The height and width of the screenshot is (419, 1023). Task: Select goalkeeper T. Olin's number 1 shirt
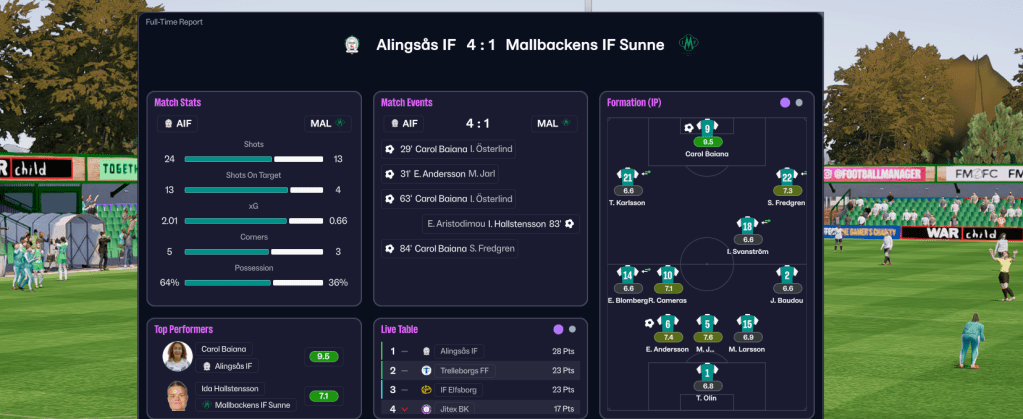pos(708,371)
